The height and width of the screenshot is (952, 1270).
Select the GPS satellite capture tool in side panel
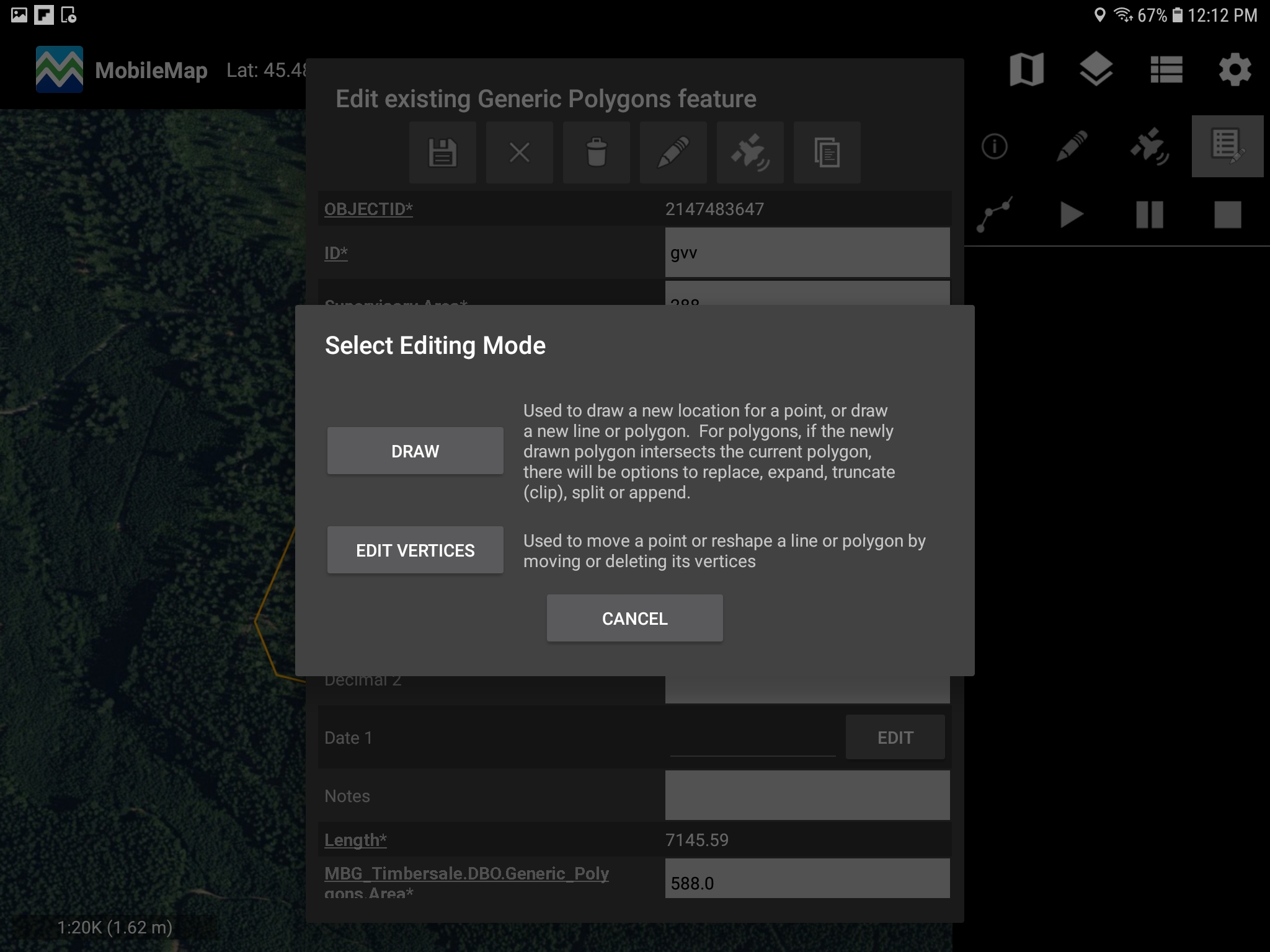(1150, 147)
